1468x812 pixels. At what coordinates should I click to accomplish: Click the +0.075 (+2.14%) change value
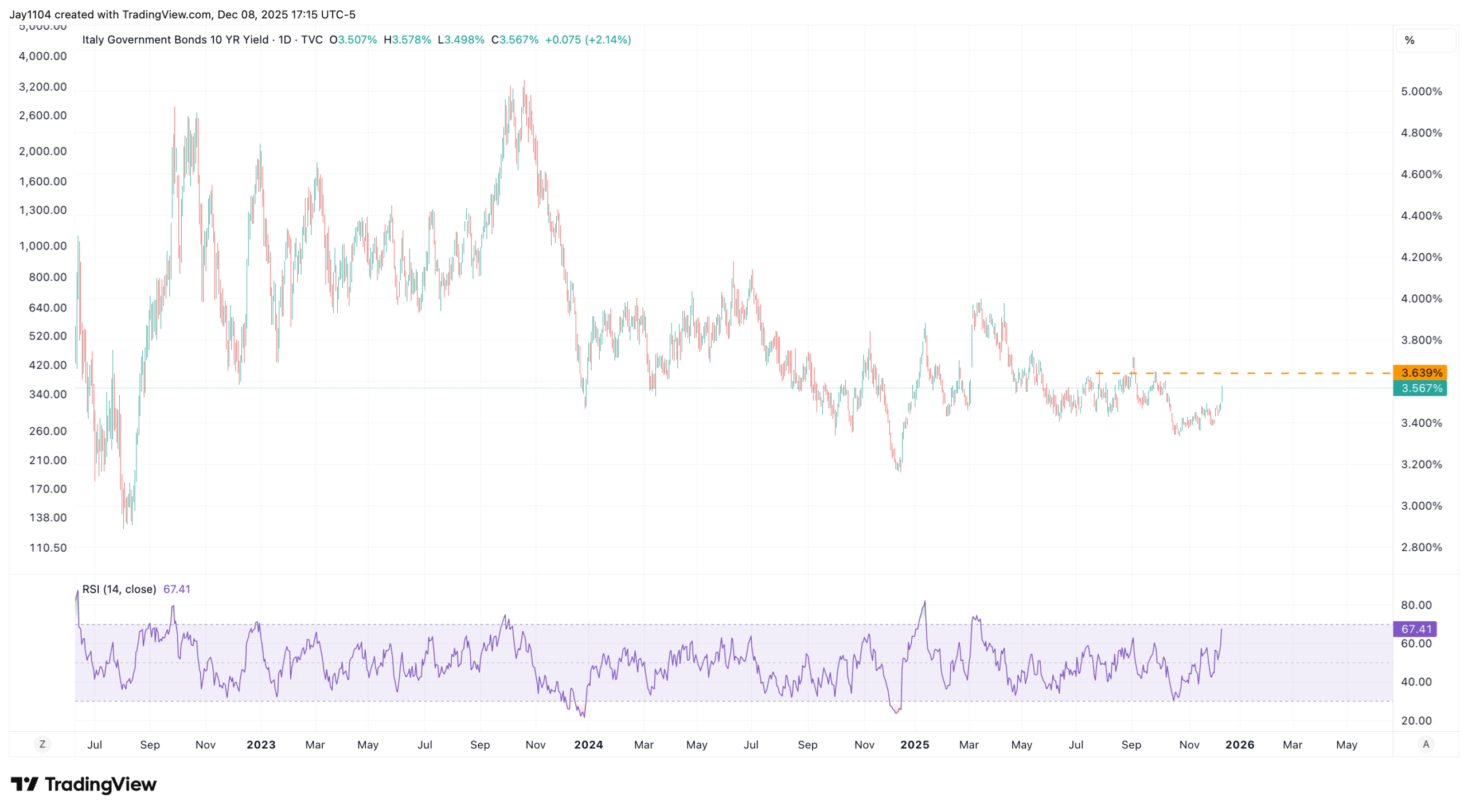point(588,40)
